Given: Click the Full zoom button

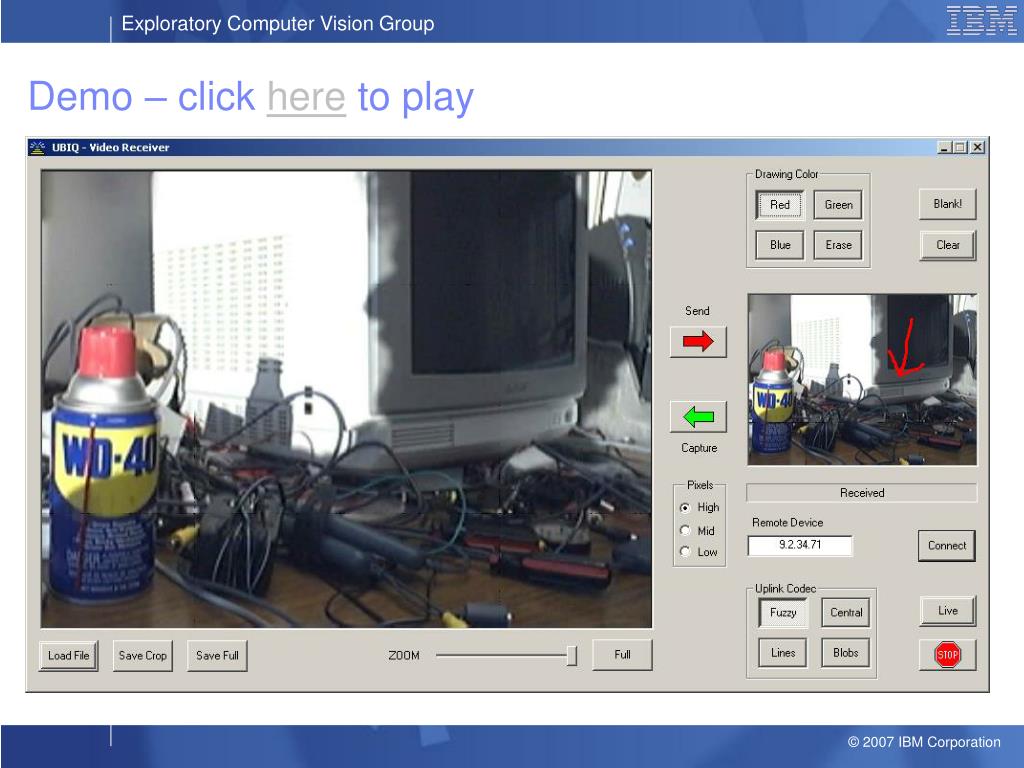Looking at the screenshot, I should [622, 654].
